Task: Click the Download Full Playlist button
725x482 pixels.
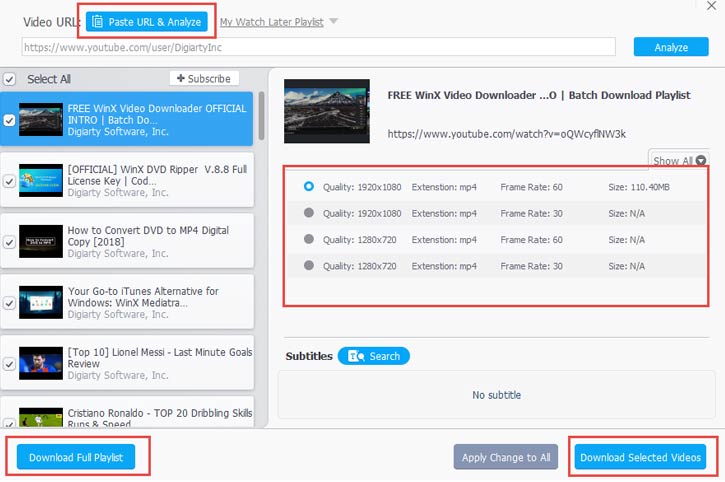Action: (76, 457)
